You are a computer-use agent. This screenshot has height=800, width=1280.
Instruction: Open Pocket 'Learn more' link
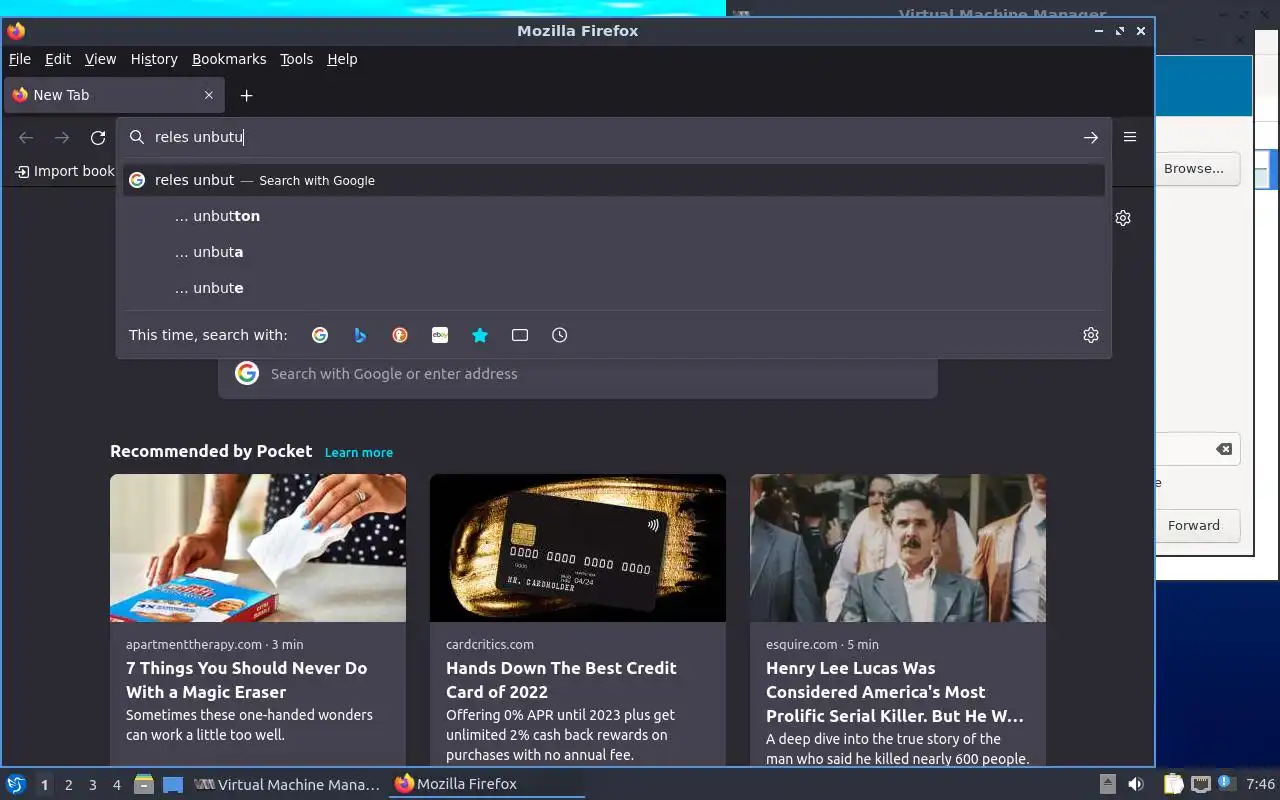tap(358, 452)
